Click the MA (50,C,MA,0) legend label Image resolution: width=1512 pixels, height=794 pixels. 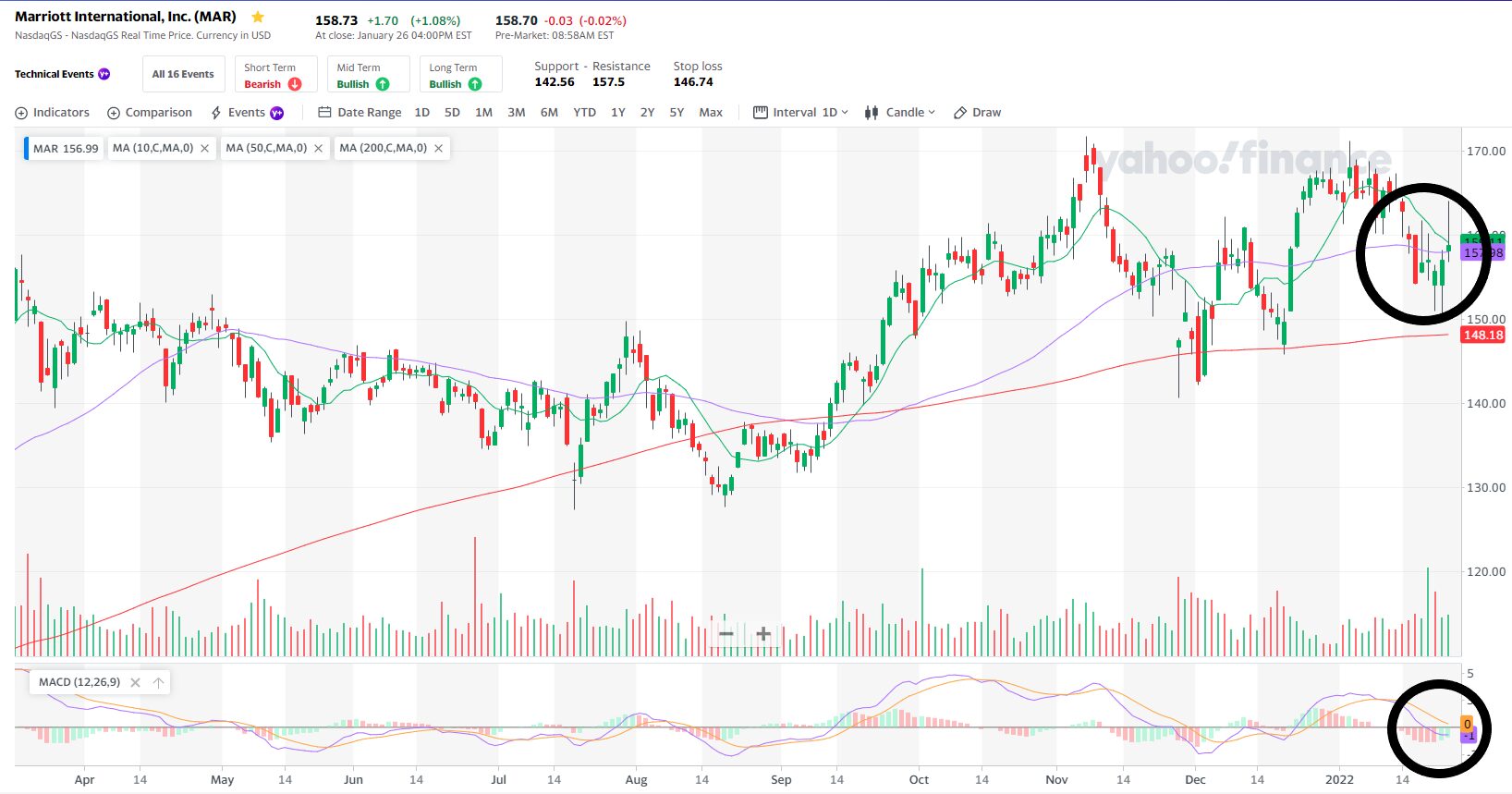pyautogui.click(x=266, y=148)
